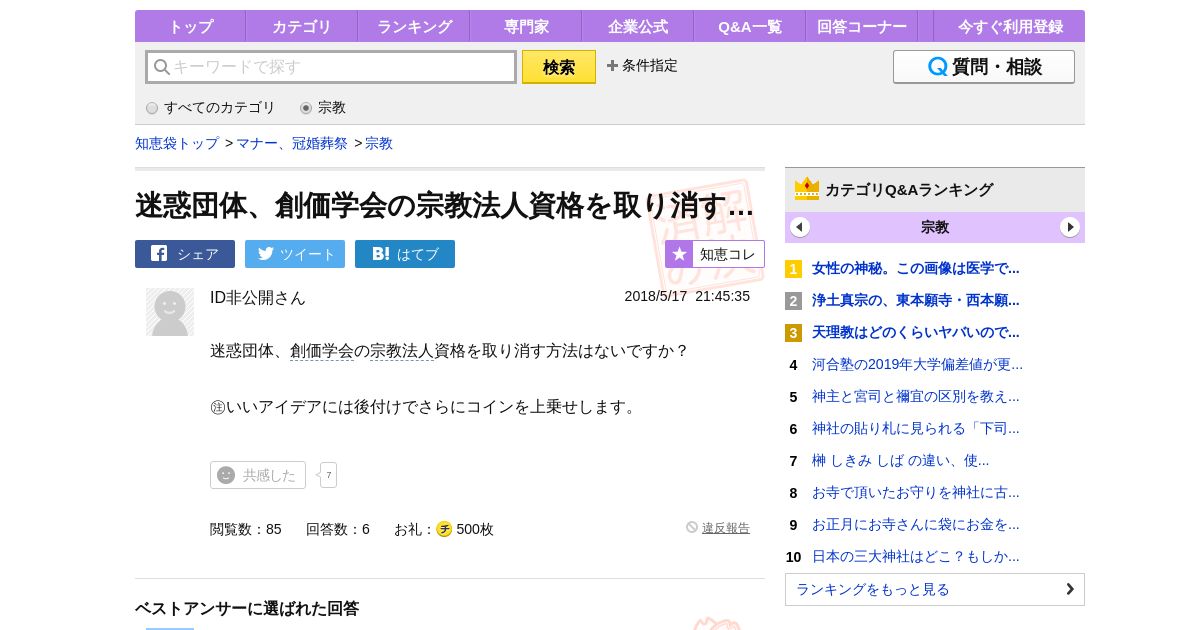1200x630 pixels.
Task: Open the 宗教 breadcrumb link
Action: pyautogui.click(x=379, y=144)
